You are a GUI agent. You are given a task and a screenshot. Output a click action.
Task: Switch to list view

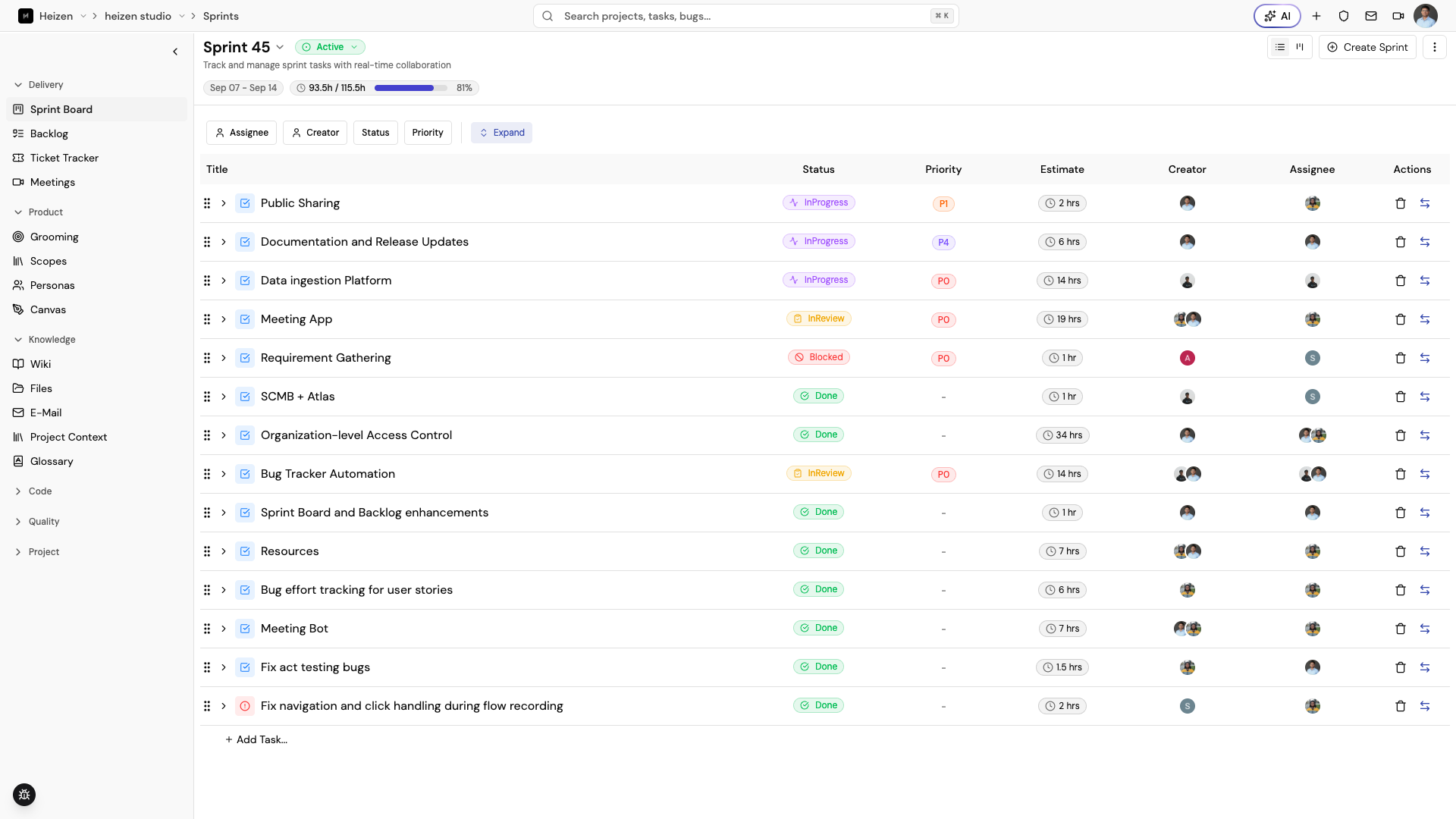coord(1280,47)
